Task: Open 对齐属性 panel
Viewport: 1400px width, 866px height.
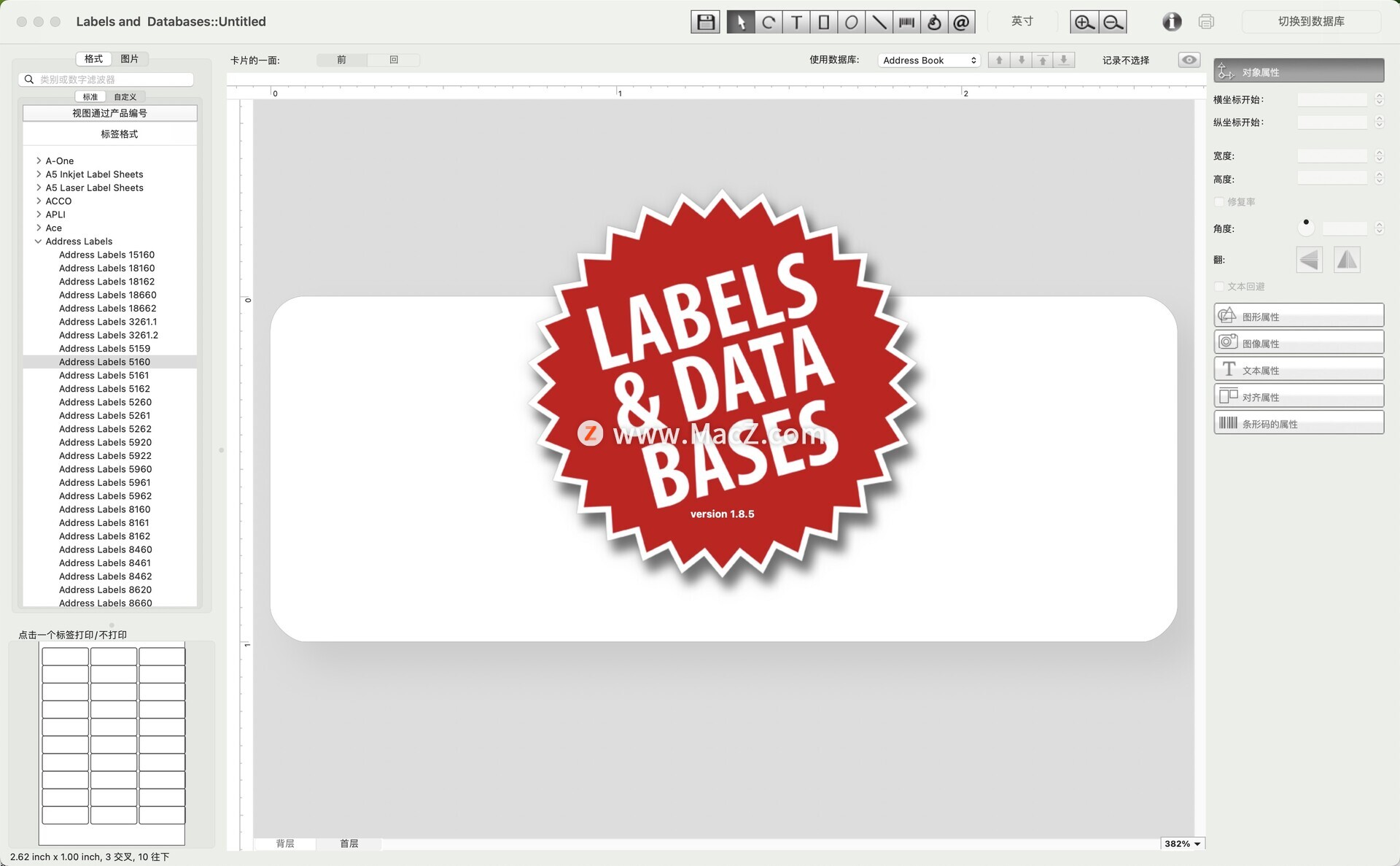Action: tap(1299, 396)
